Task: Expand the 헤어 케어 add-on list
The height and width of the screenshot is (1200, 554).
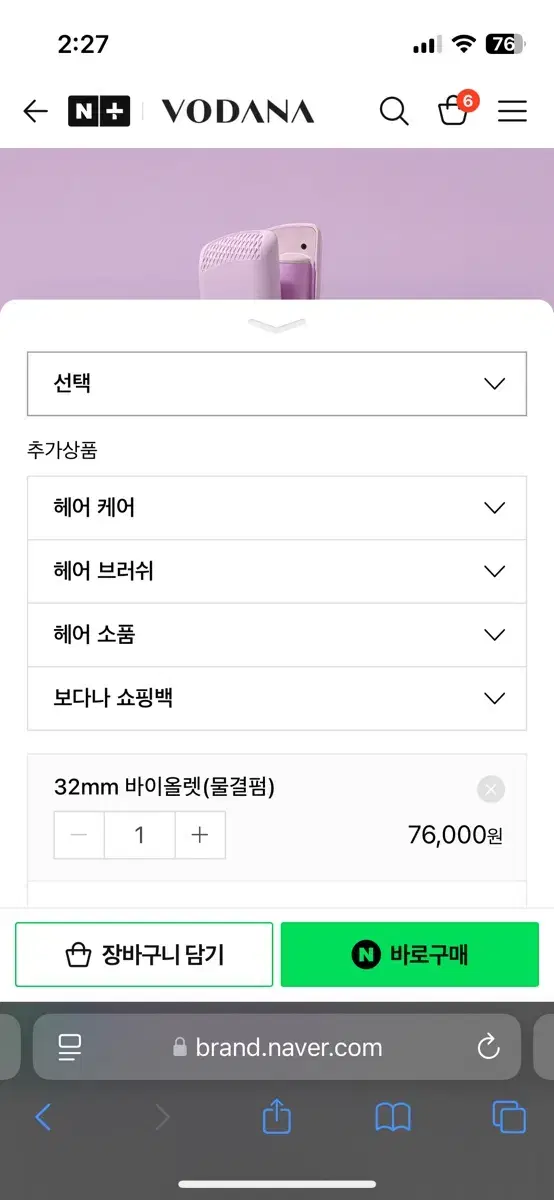Action: point(277,508)
